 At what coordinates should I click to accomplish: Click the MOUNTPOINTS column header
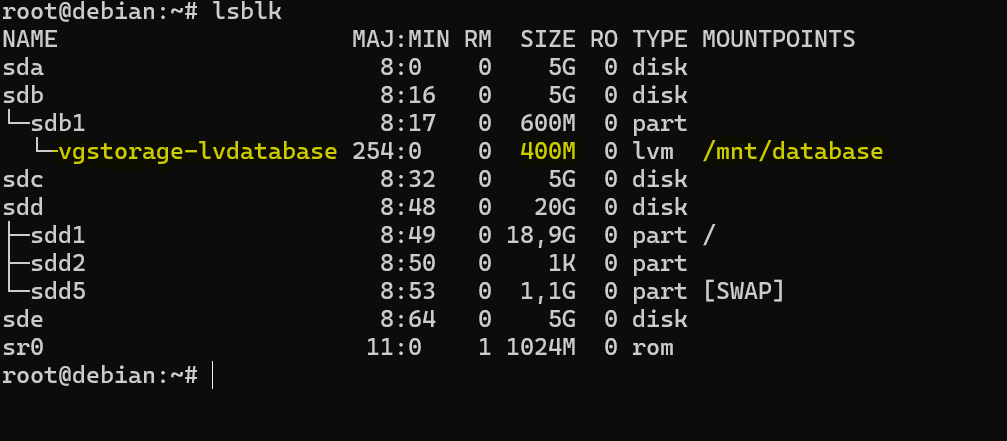(778, 40)
